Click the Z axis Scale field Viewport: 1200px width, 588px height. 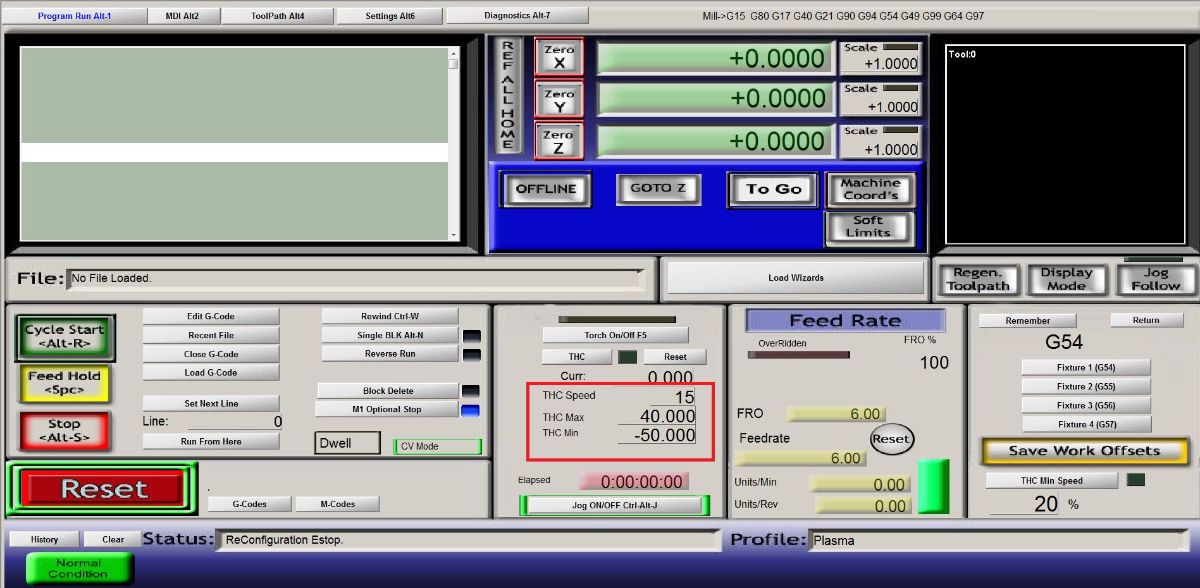point(879,149)
